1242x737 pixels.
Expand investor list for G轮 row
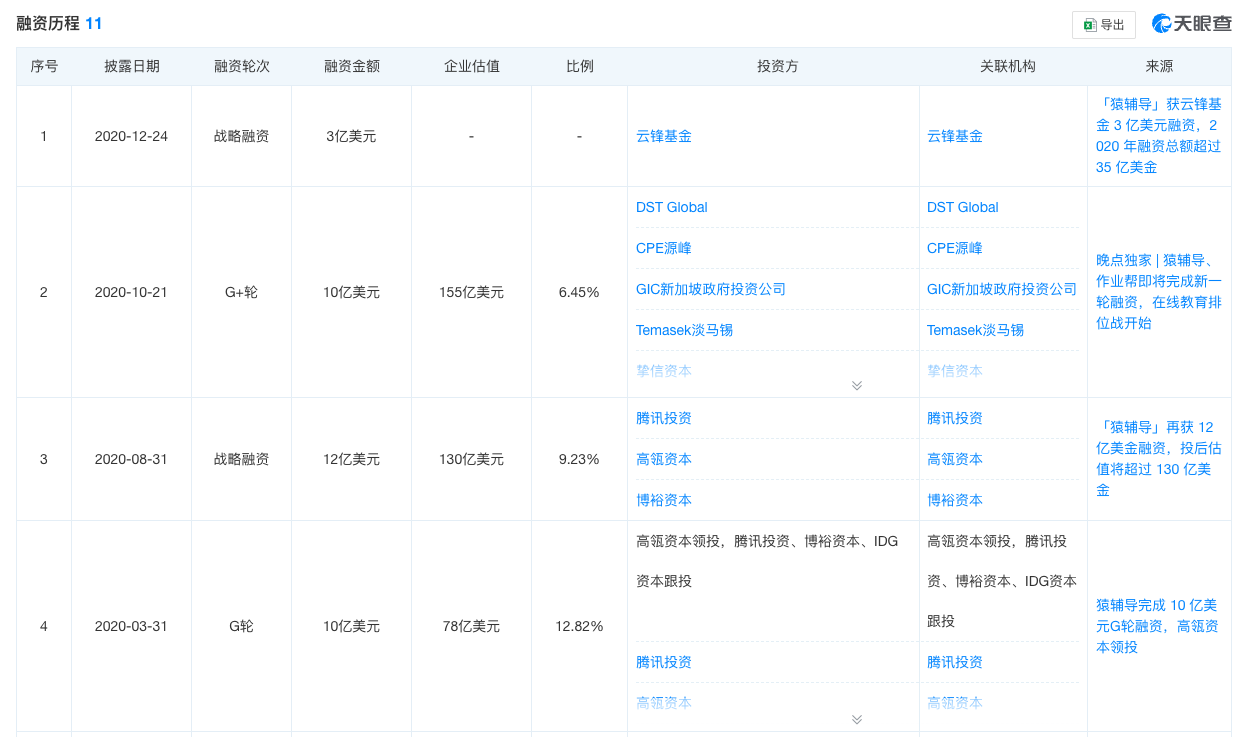tap(857, 719)
